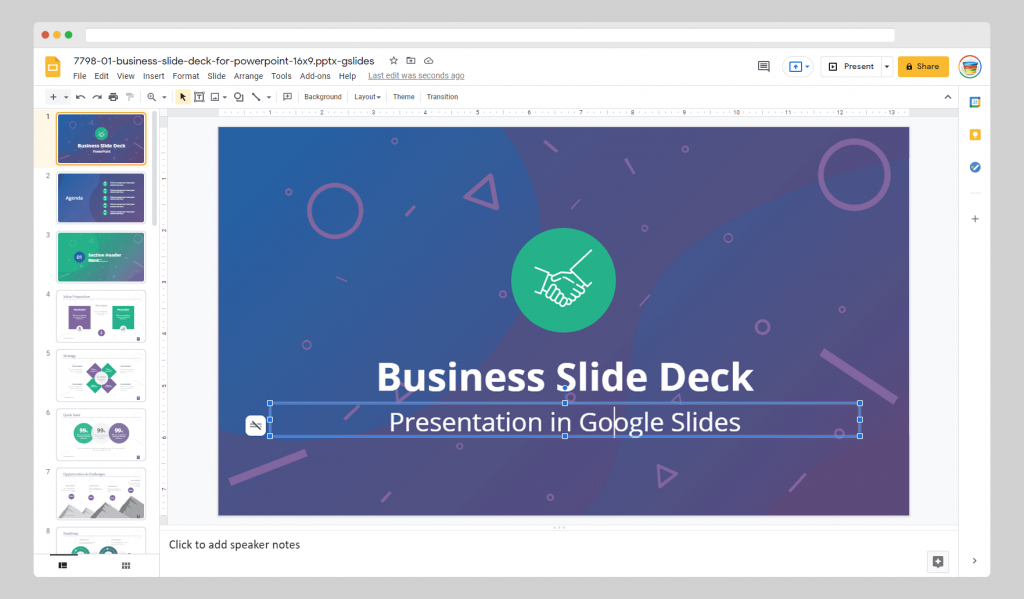Open the Keep side panel icon
1024x599 pixels.
click(974, 135)
